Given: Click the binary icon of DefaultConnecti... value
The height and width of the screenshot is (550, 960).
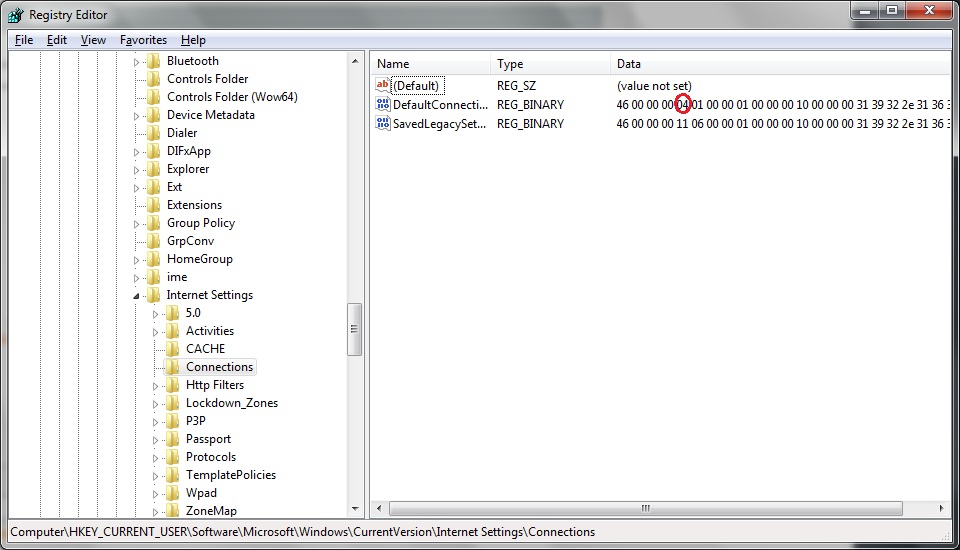Looking at the screenshot, I should click(x=383, y=104).
